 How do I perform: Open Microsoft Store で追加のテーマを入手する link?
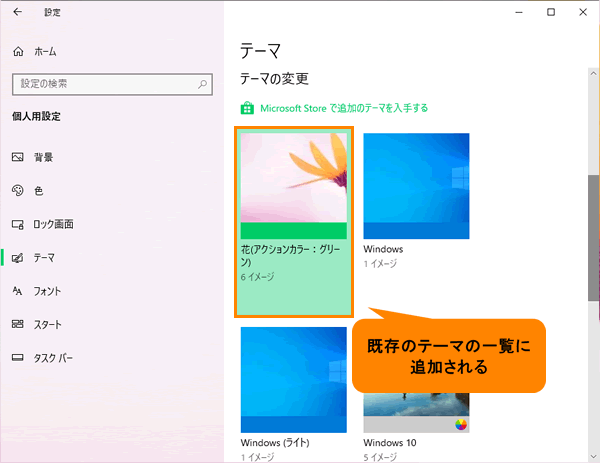coord(344,108)
